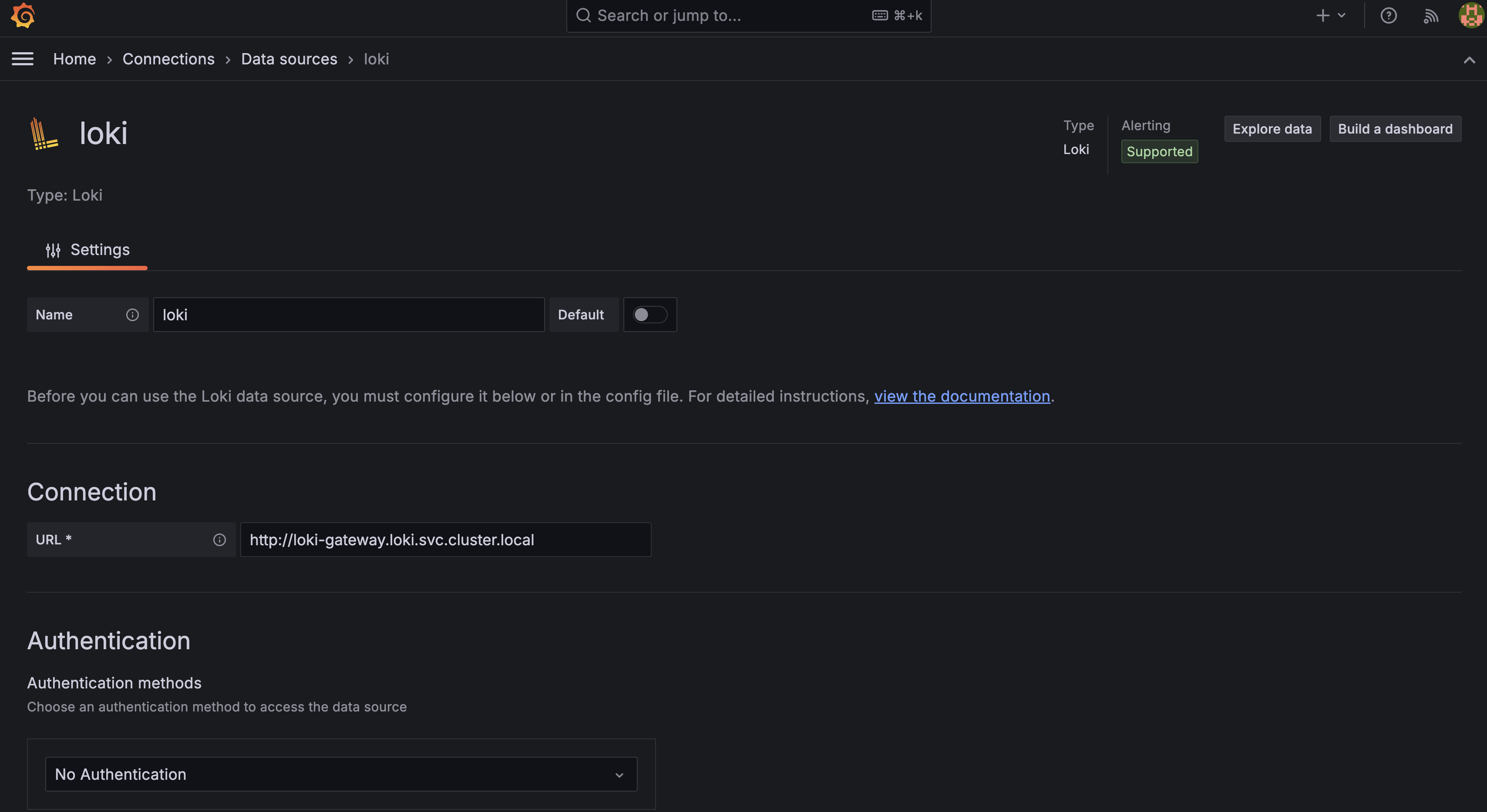Click the Supported alerting badge
Image resolution: width=1487 pixels, height=812 pixels.
(x=1159, y=151)
